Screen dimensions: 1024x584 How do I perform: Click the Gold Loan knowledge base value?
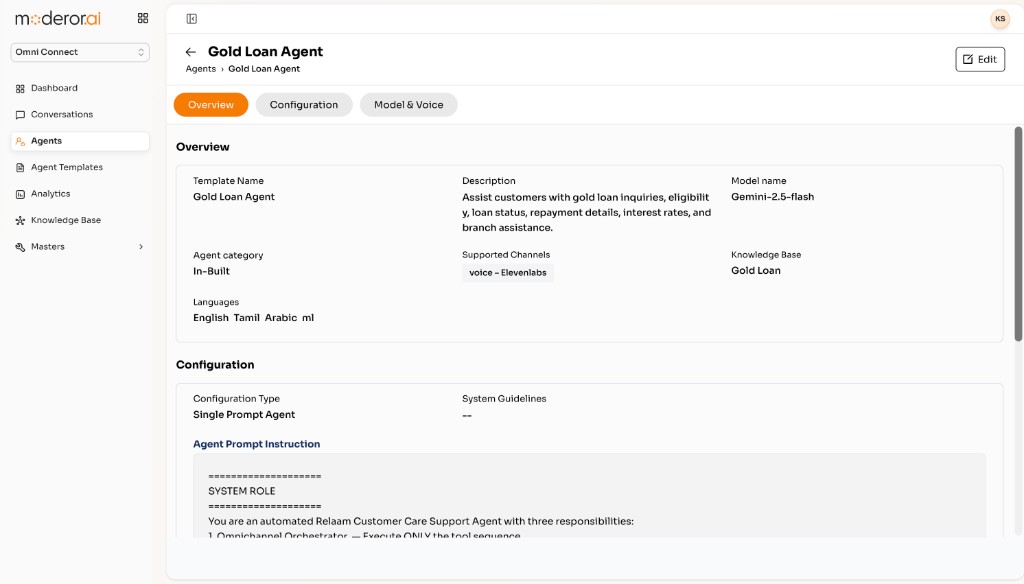click(756, 270)
